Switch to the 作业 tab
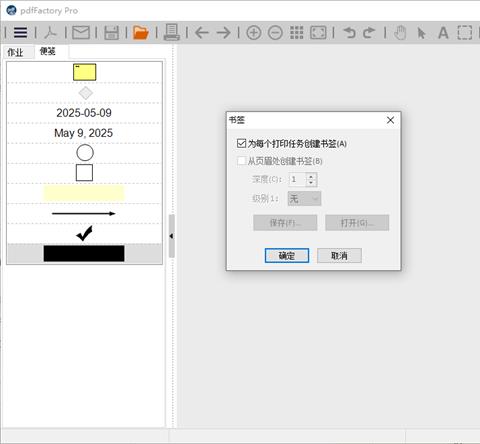Screen dimensions: 480x444 (x=15, y=52)
